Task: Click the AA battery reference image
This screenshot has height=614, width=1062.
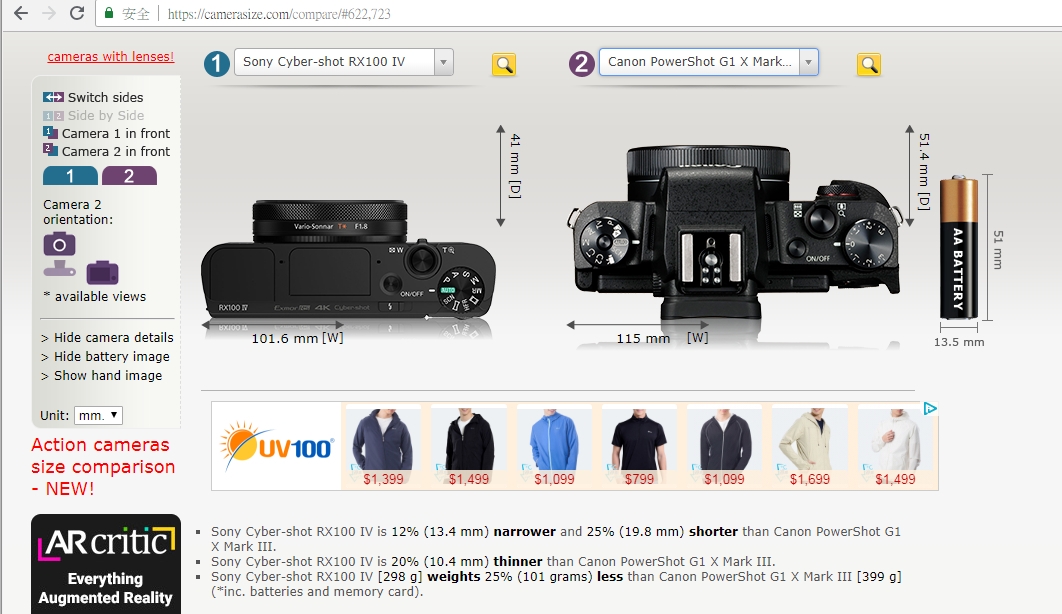Action: click(958, 247)
